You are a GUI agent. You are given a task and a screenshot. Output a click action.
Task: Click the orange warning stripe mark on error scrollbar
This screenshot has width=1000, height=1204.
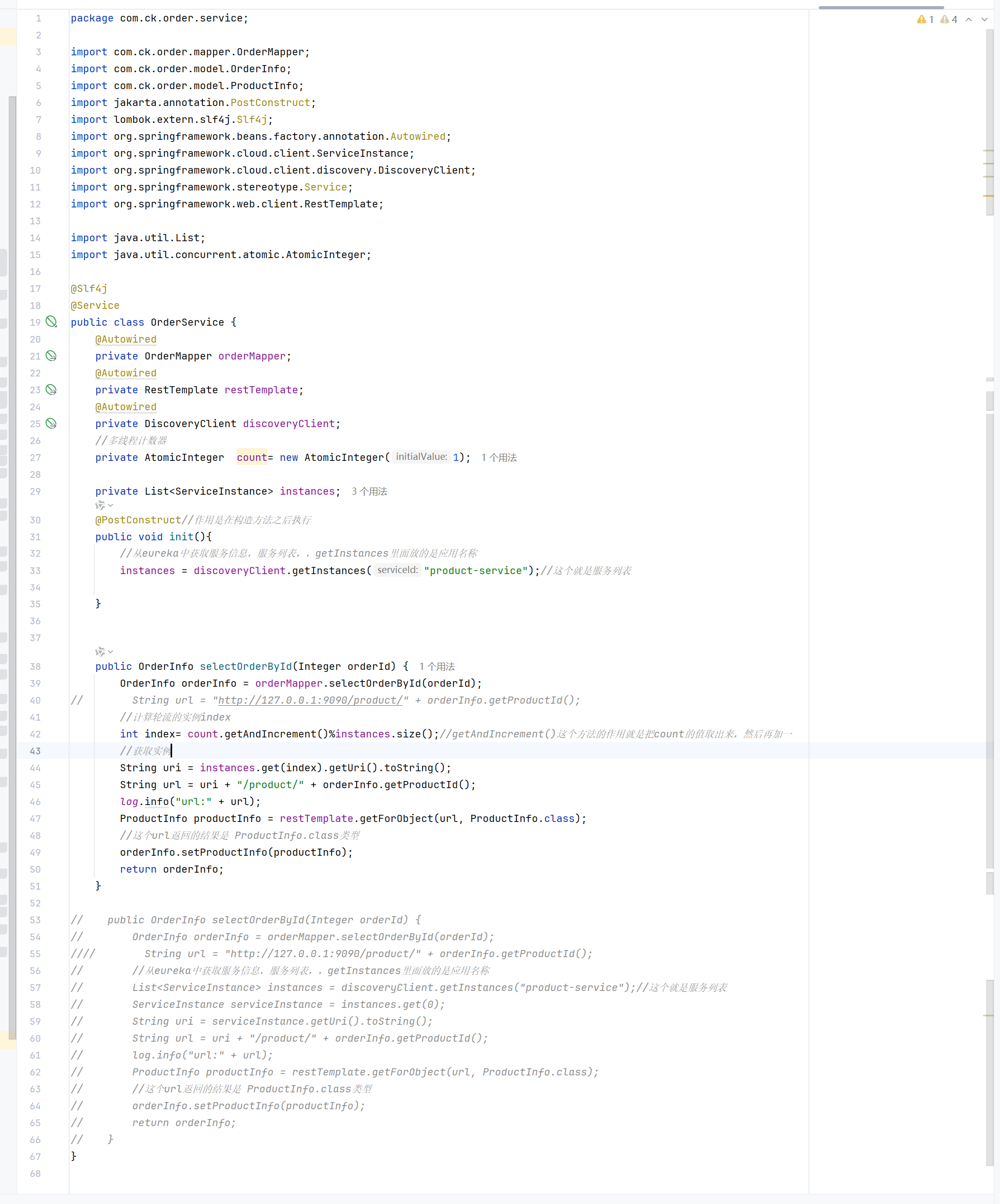[988, 196]
